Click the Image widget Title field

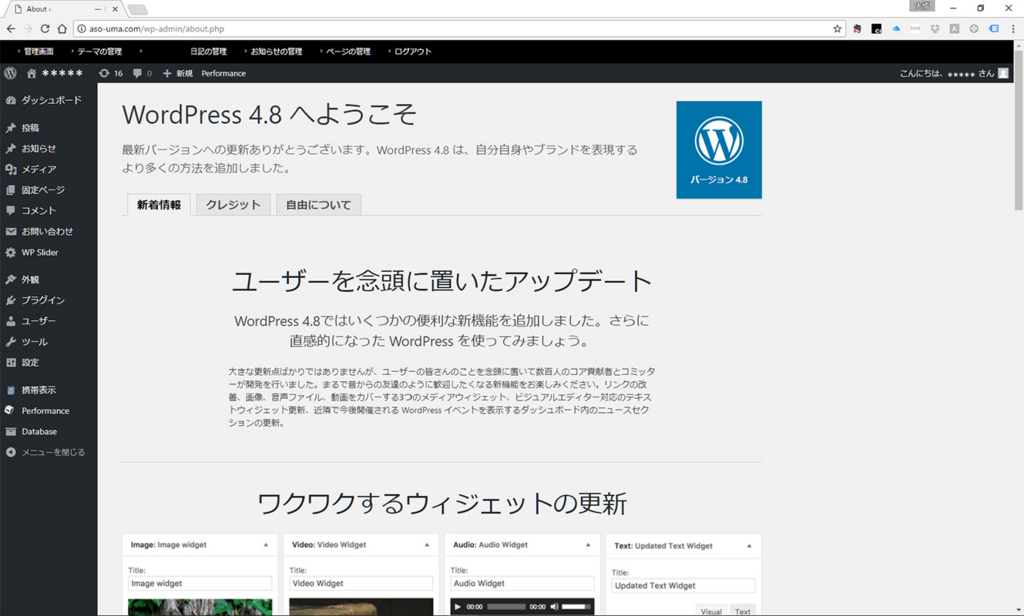coord(200,583)
